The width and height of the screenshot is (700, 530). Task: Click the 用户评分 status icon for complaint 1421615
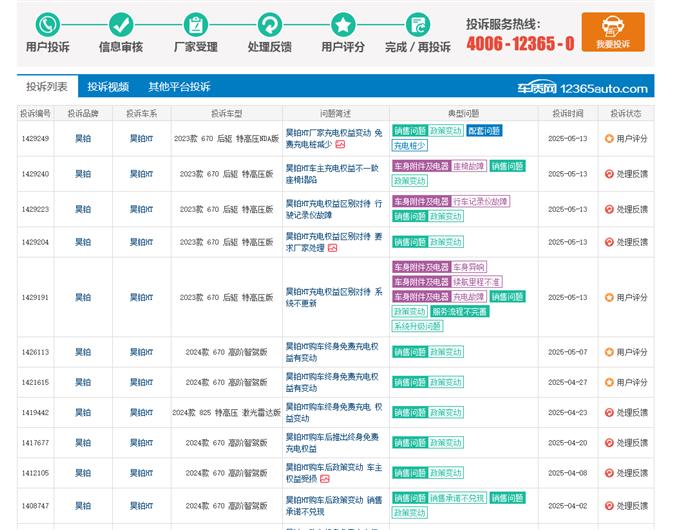(609, 382)
